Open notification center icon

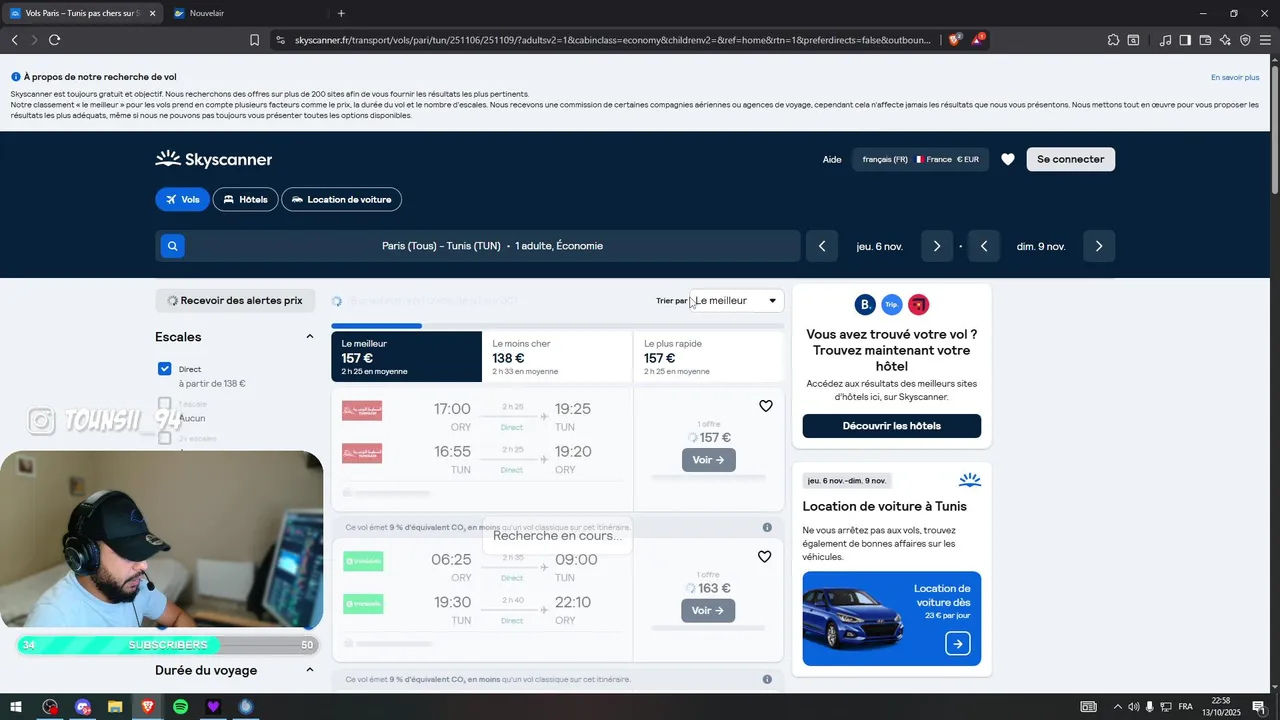click(x=1259, y=707)
